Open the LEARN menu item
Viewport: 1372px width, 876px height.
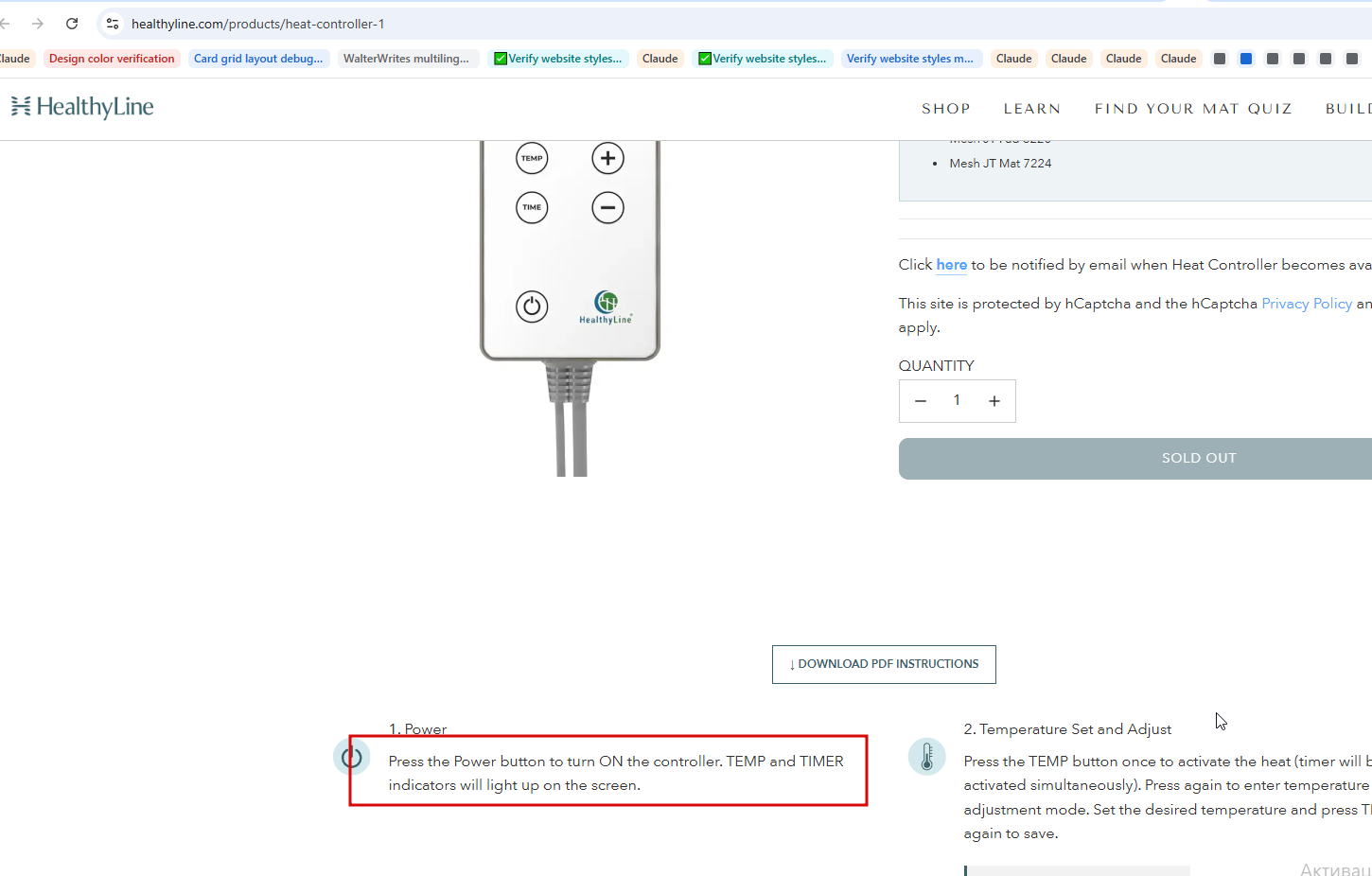(x=1032, y=109)
